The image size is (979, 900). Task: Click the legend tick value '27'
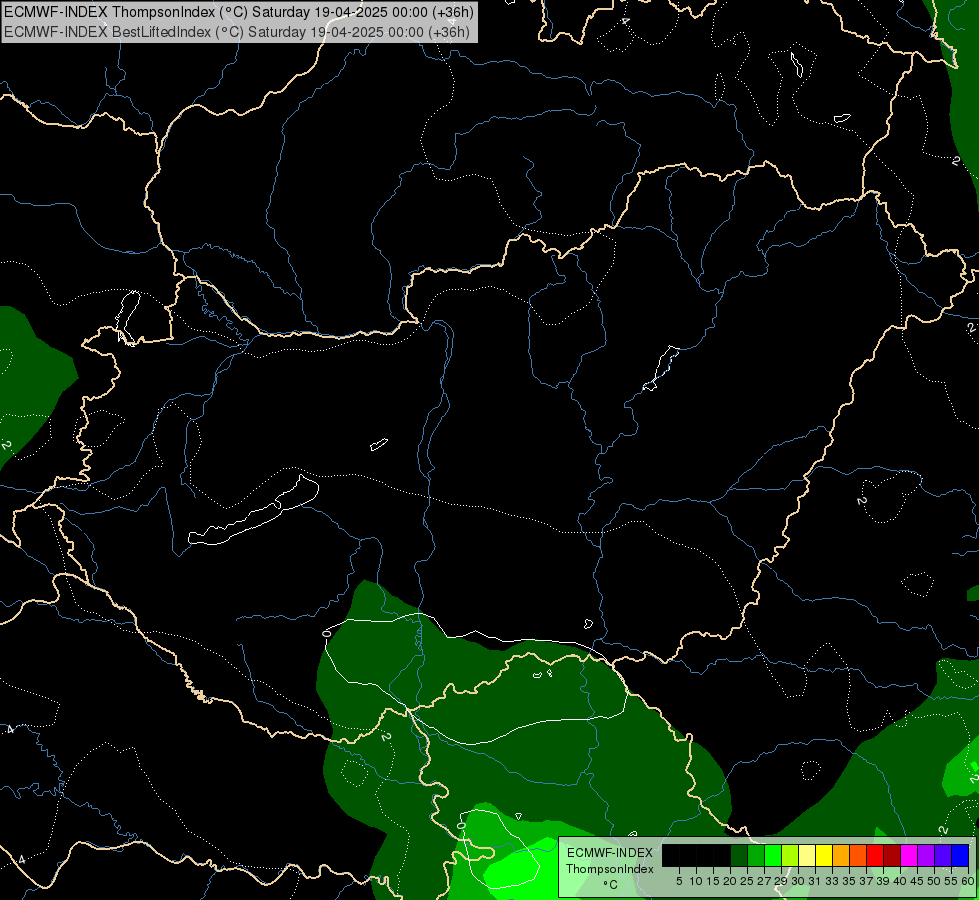click(x=764, y=881)
